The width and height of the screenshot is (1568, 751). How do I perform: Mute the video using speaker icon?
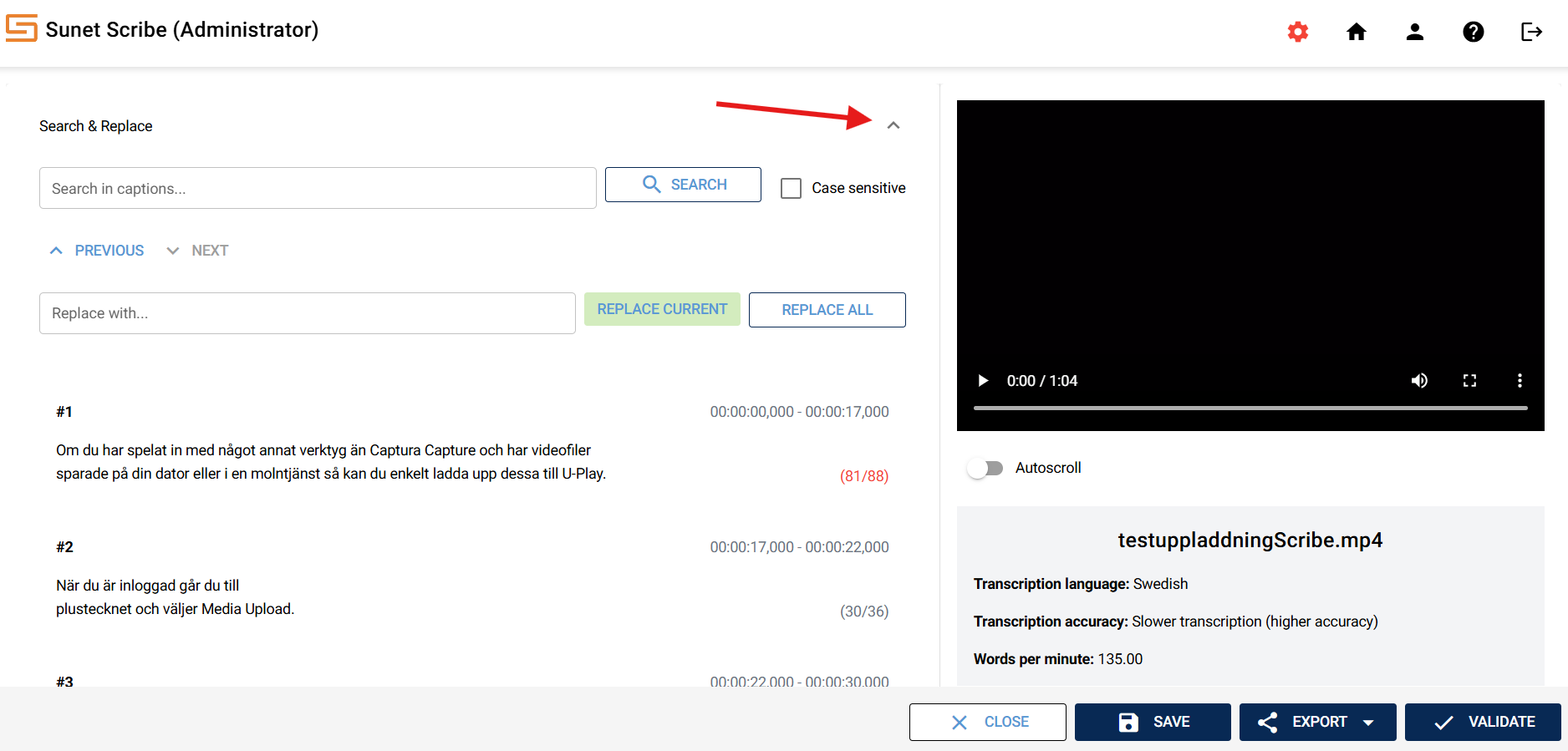(x=1419, y=381)
